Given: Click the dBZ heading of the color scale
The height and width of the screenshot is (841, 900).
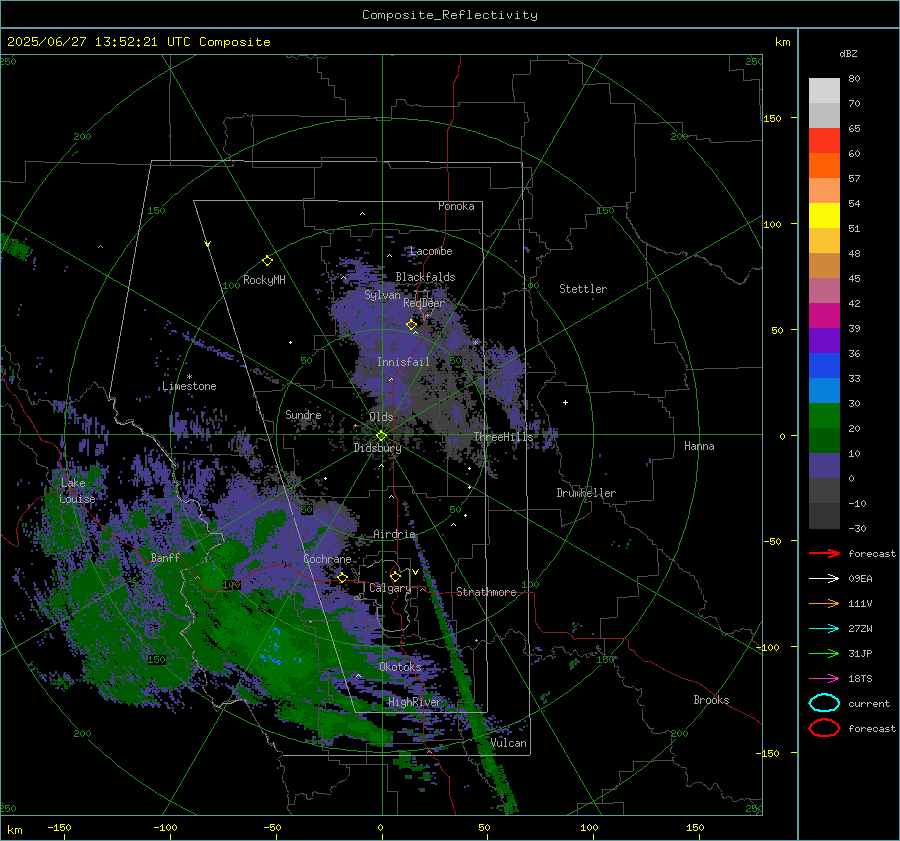Looking at the screenshot, I should (848, 54).
